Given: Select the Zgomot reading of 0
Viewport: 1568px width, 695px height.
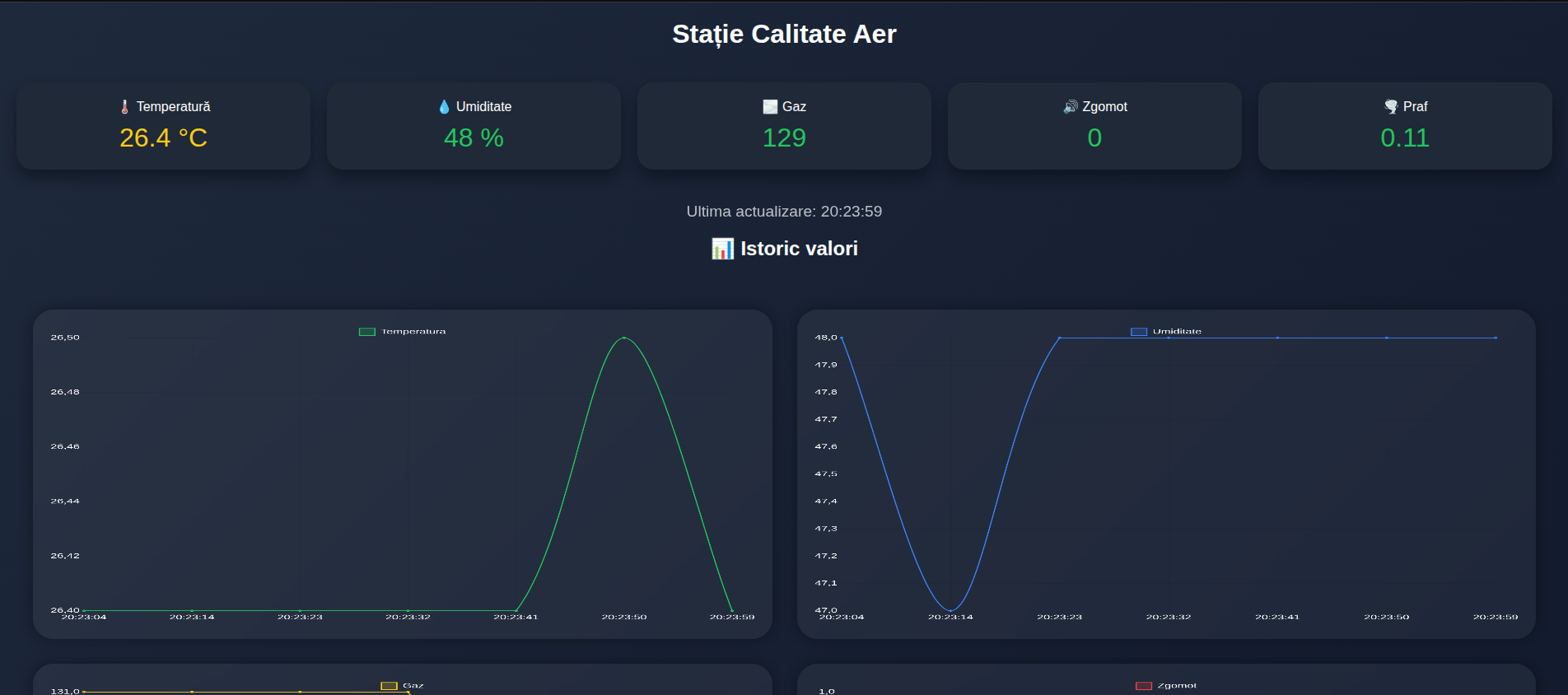Looking at the screenshot, I should pos(1094,138).
